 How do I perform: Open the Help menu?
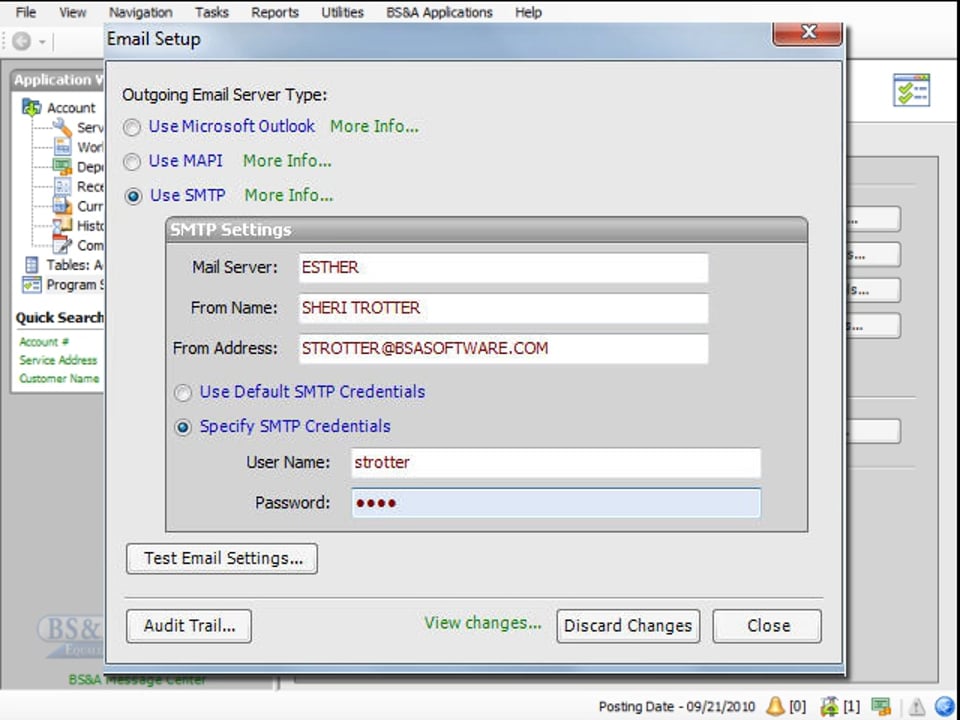528,12
